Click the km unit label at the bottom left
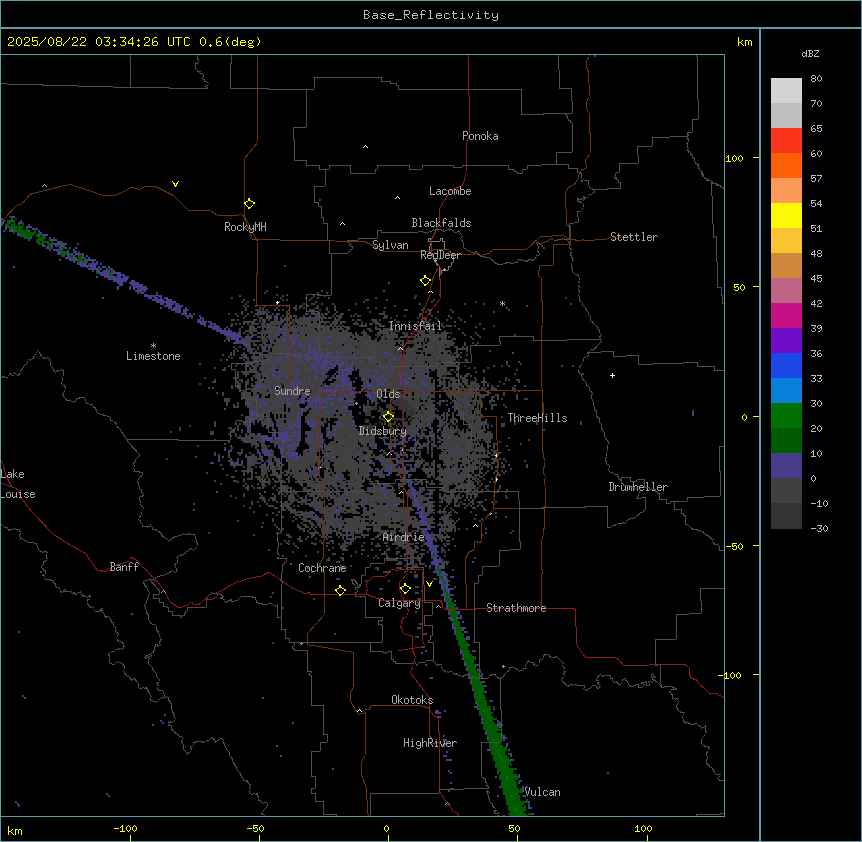 pos(15,831)
